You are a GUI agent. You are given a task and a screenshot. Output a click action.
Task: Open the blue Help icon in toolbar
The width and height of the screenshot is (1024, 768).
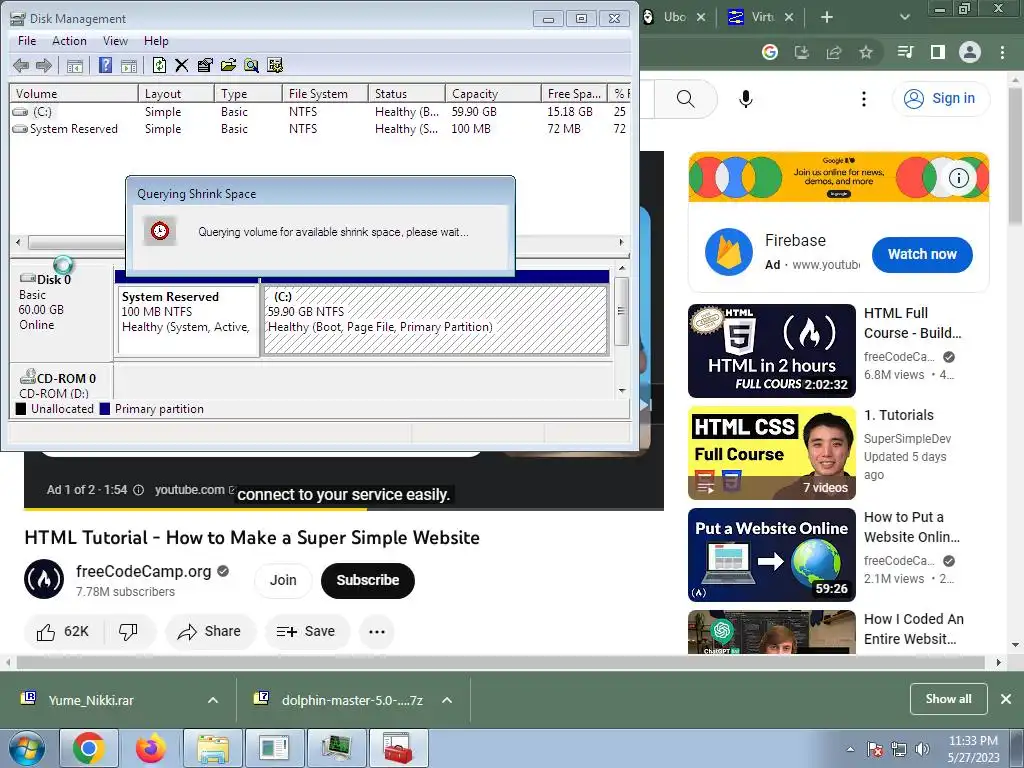click(105, 65)
